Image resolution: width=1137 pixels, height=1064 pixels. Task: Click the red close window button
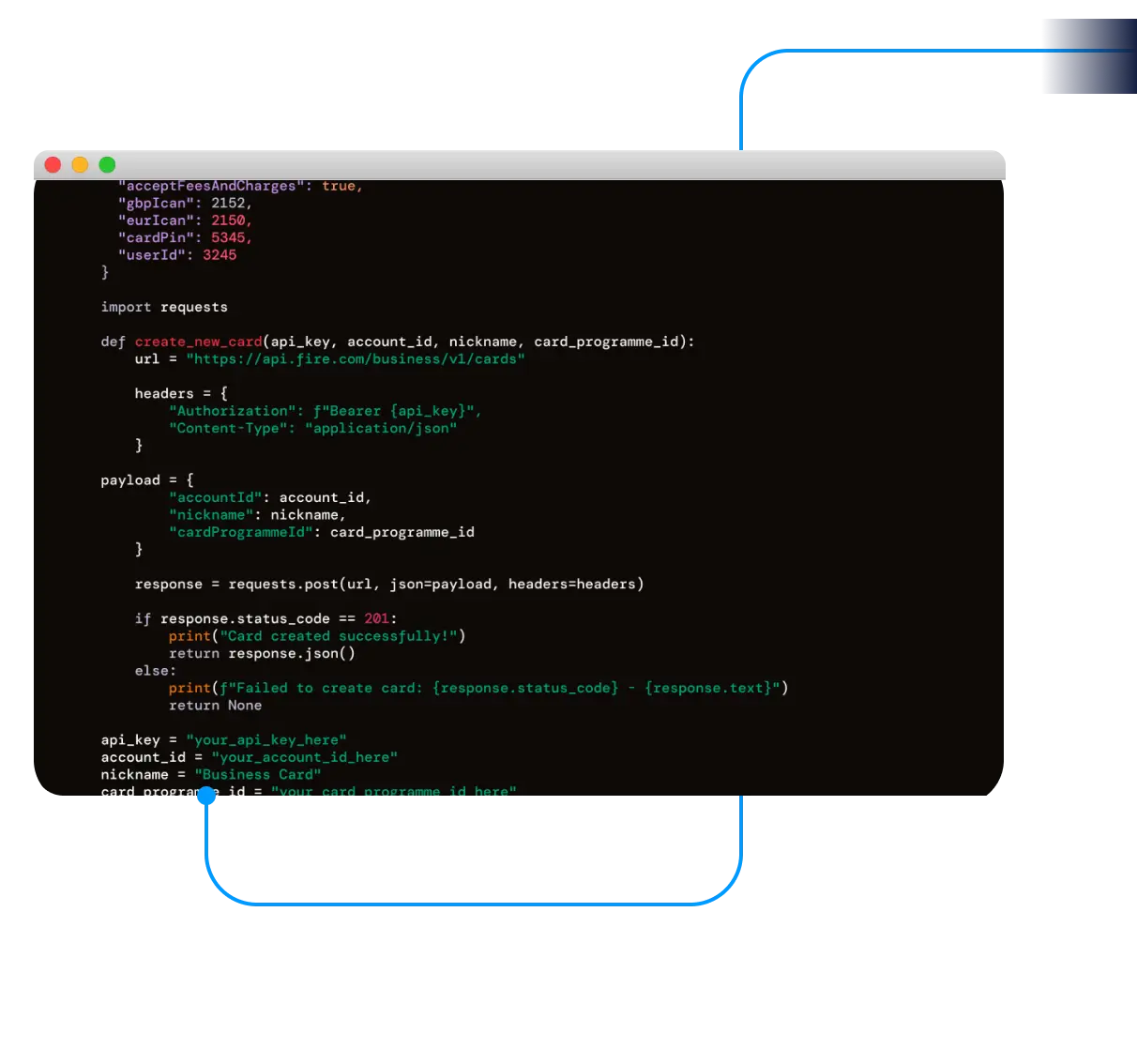[x=53, y=165]
